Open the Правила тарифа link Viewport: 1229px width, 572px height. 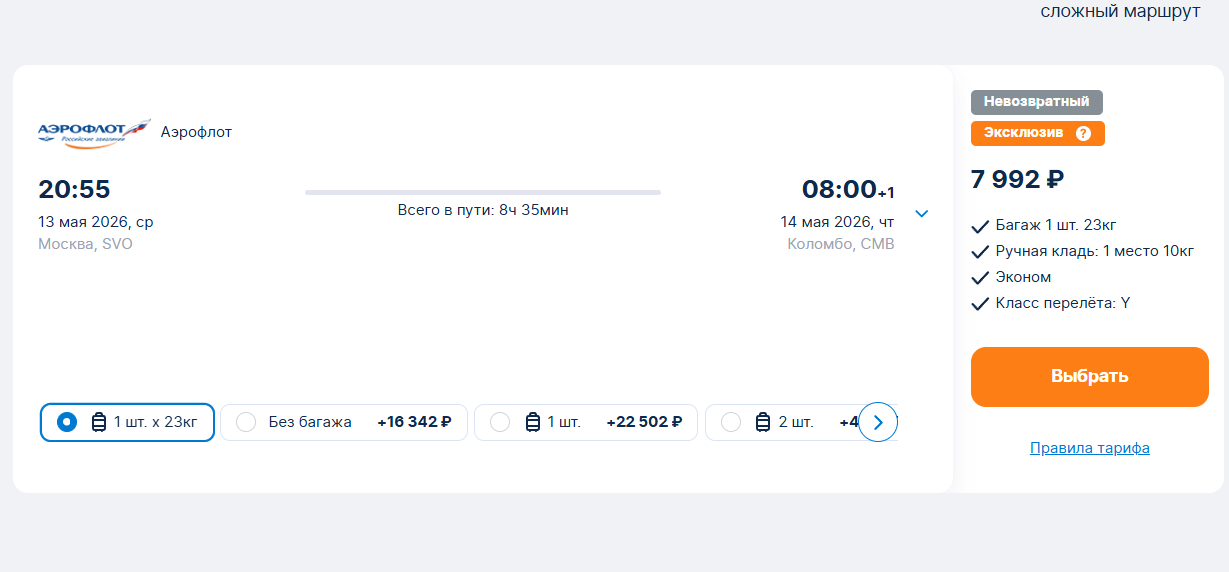click(1090, 448)
